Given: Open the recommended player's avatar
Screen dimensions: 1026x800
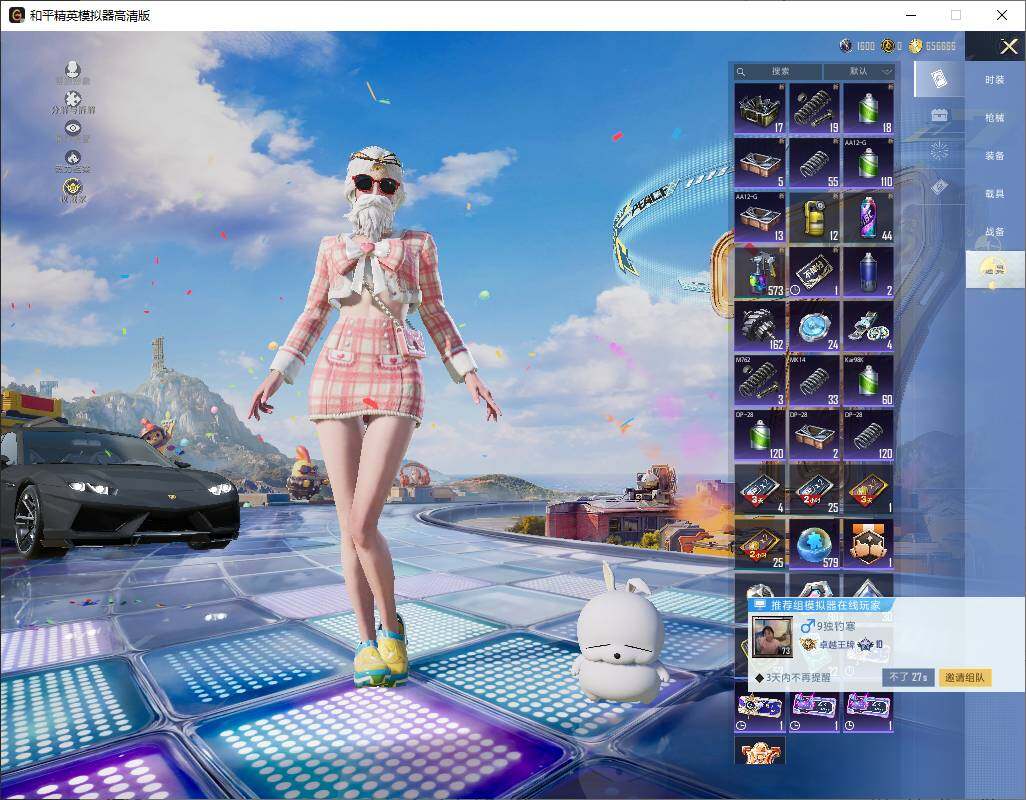Looking at the screenshot, I should click(x=772, y=636).
